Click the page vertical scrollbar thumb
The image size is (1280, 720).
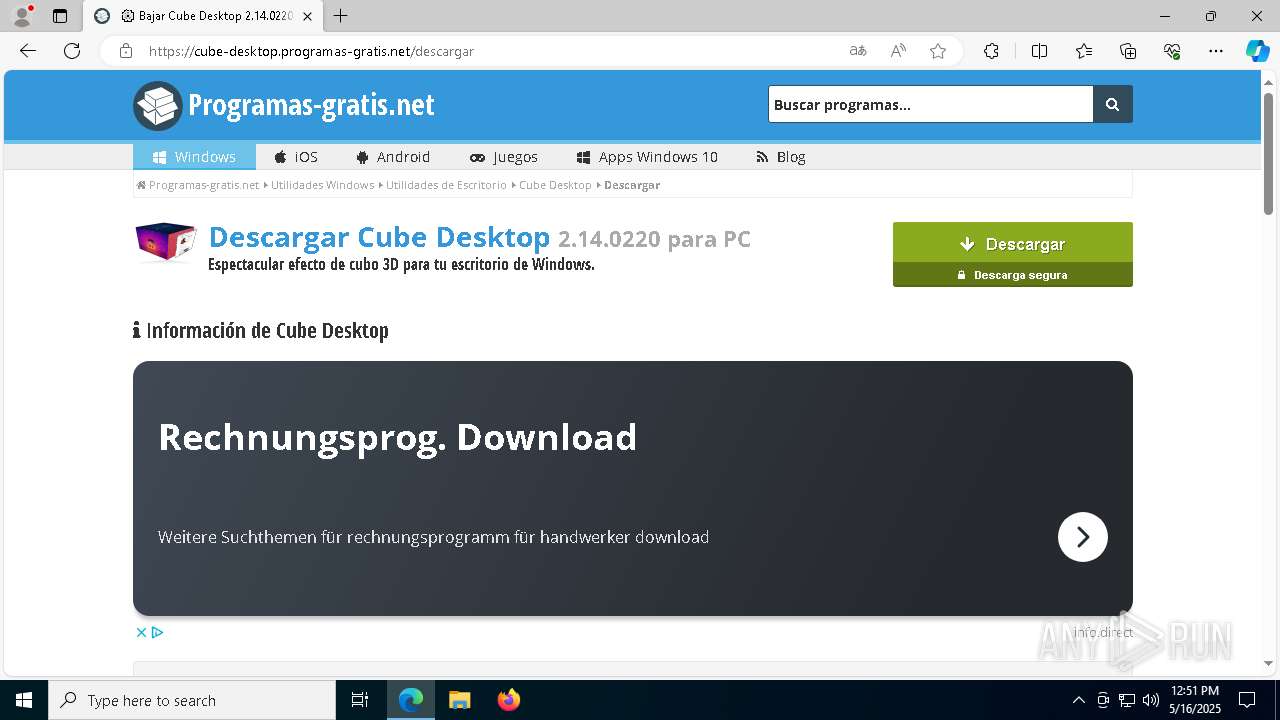(1268, 152)
